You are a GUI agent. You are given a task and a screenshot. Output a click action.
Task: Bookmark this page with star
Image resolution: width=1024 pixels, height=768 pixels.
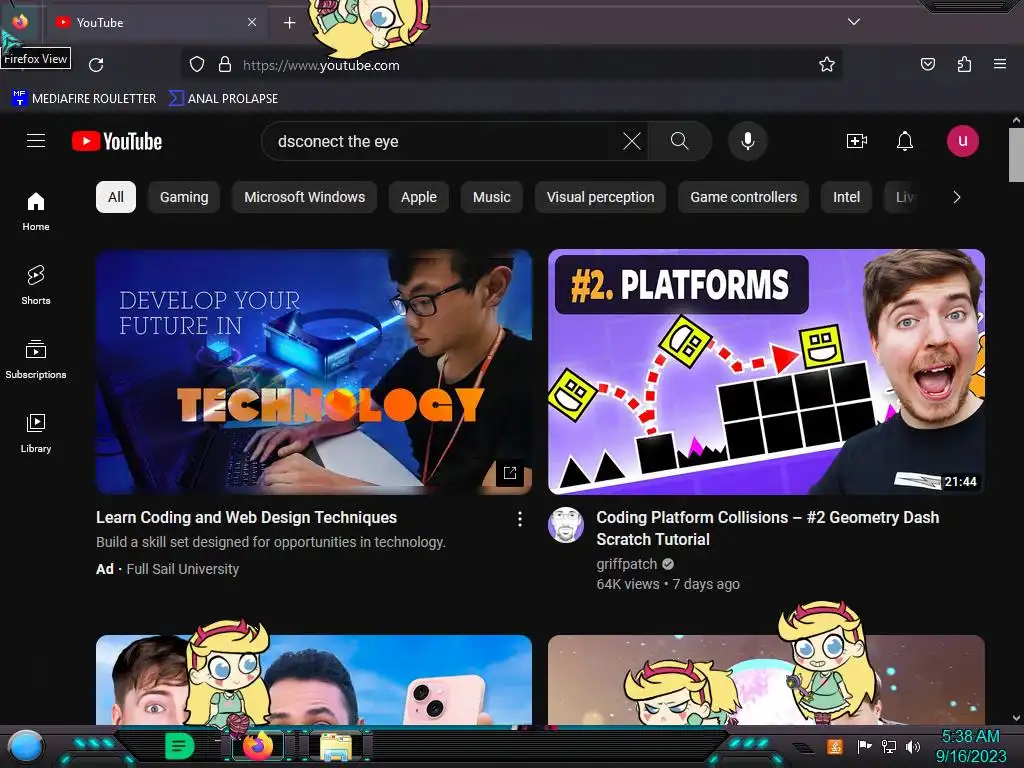[x=827, y=65]
